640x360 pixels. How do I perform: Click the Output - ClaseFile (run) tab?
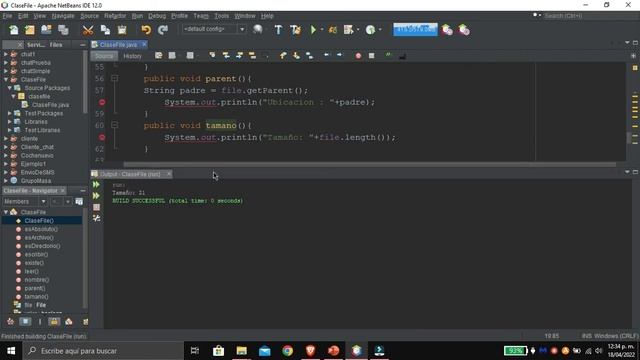[130, 174]
